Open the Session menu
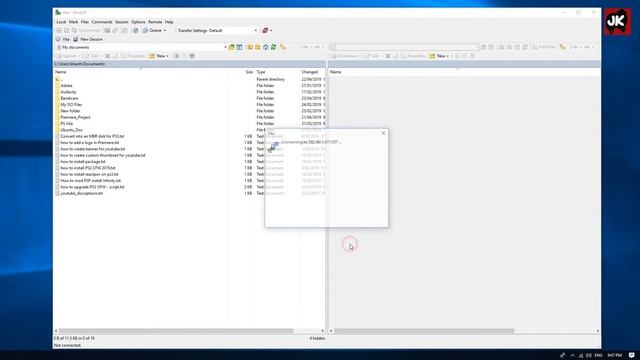This screenshot has width=640, height=360. coord(122,22)
